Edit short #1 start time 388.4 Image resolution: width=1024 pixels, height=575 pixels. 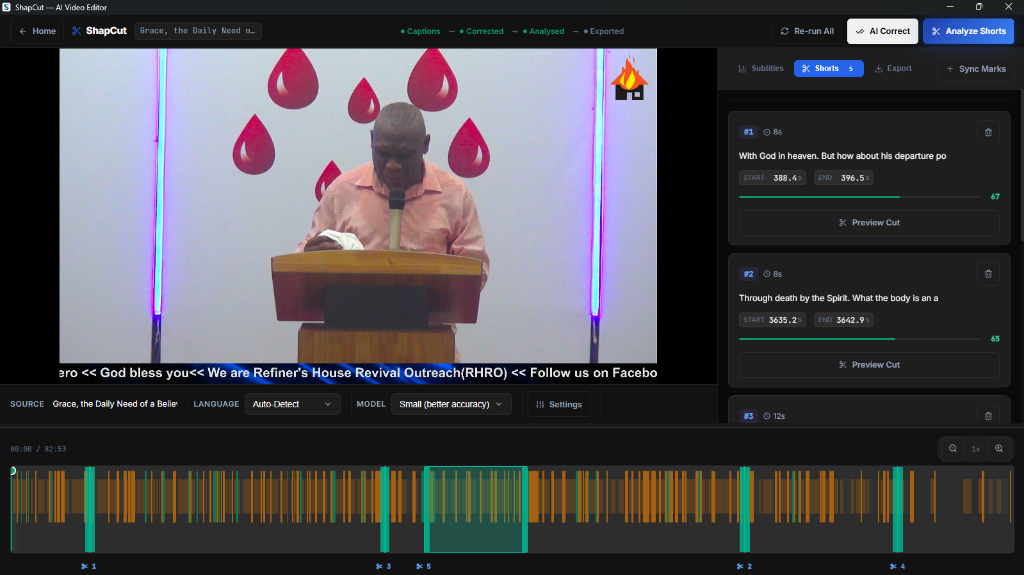pos(772,178)
